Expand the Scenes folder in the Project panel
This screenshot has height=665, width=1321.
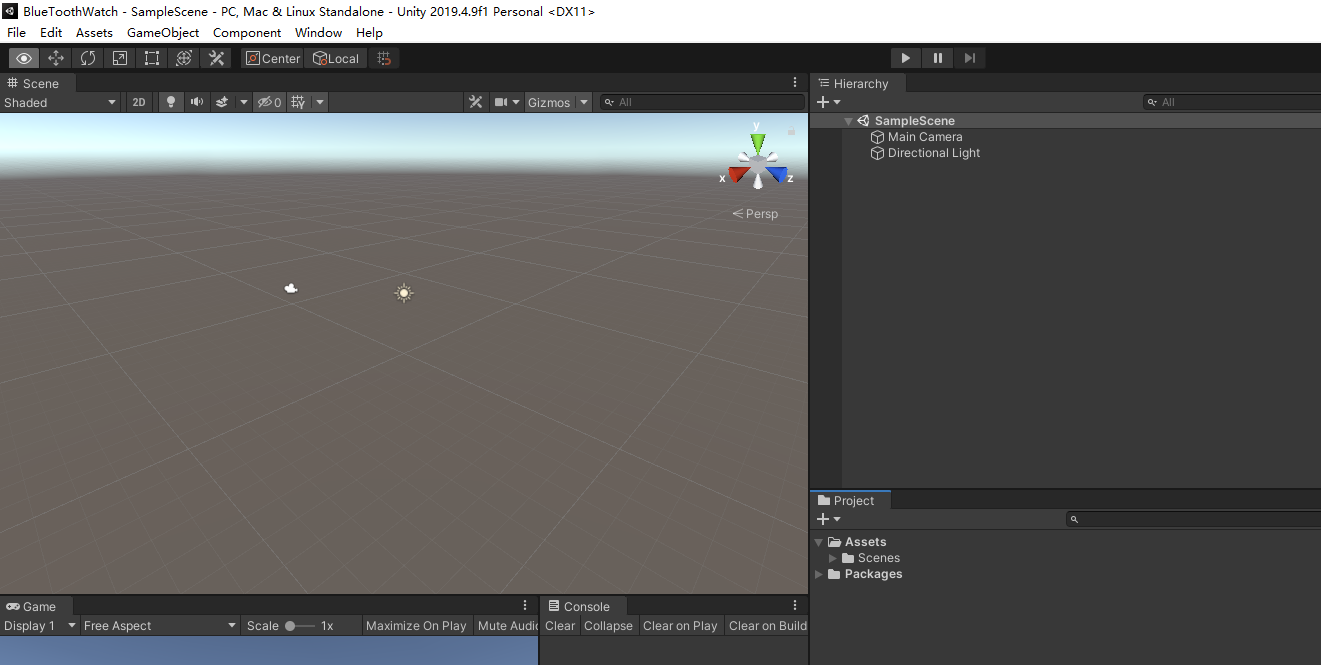point(832,558)
